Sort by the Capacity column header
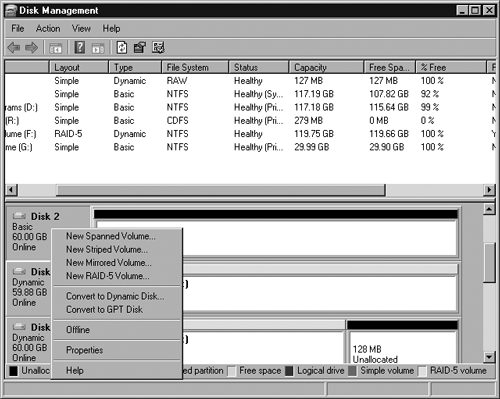 pos(326,67)
